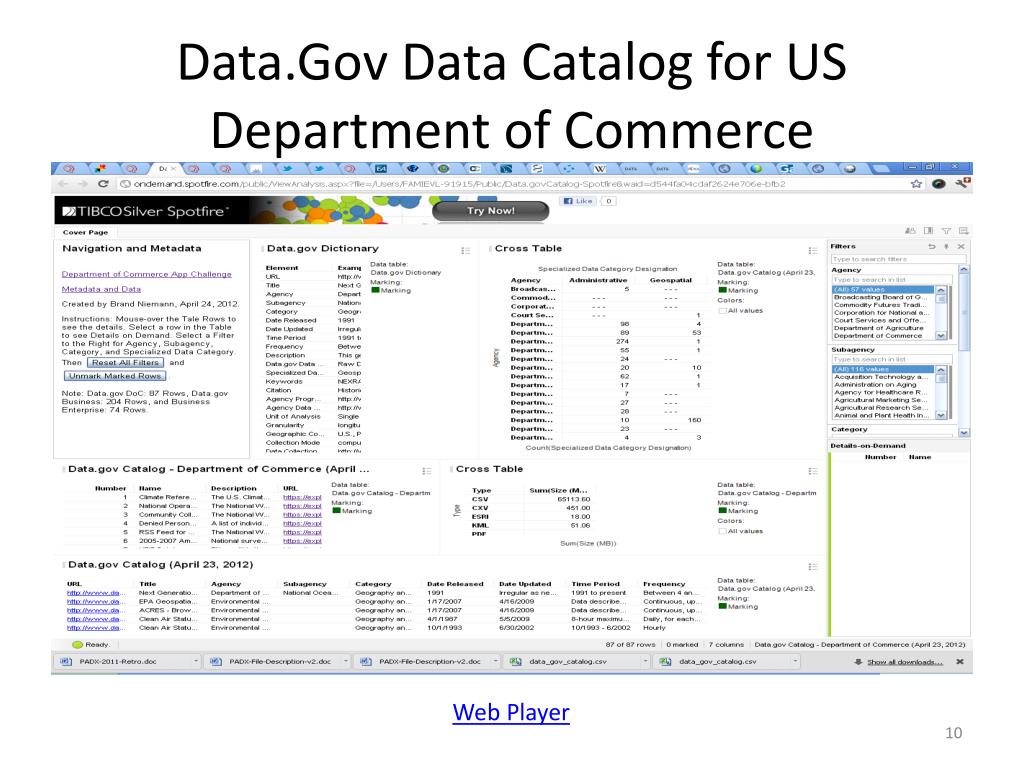Click the Agency Type to search in list field

[891, 280]
